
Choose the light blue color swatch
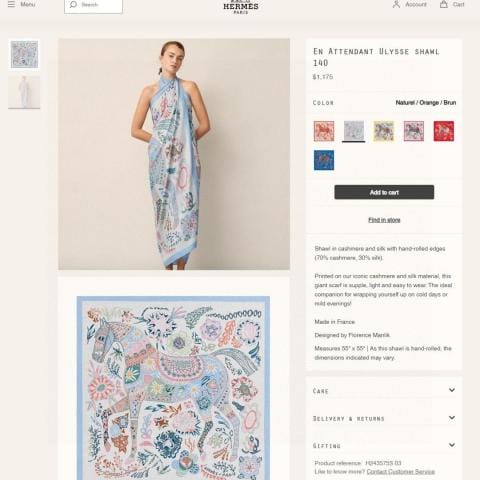pos(354,131)
